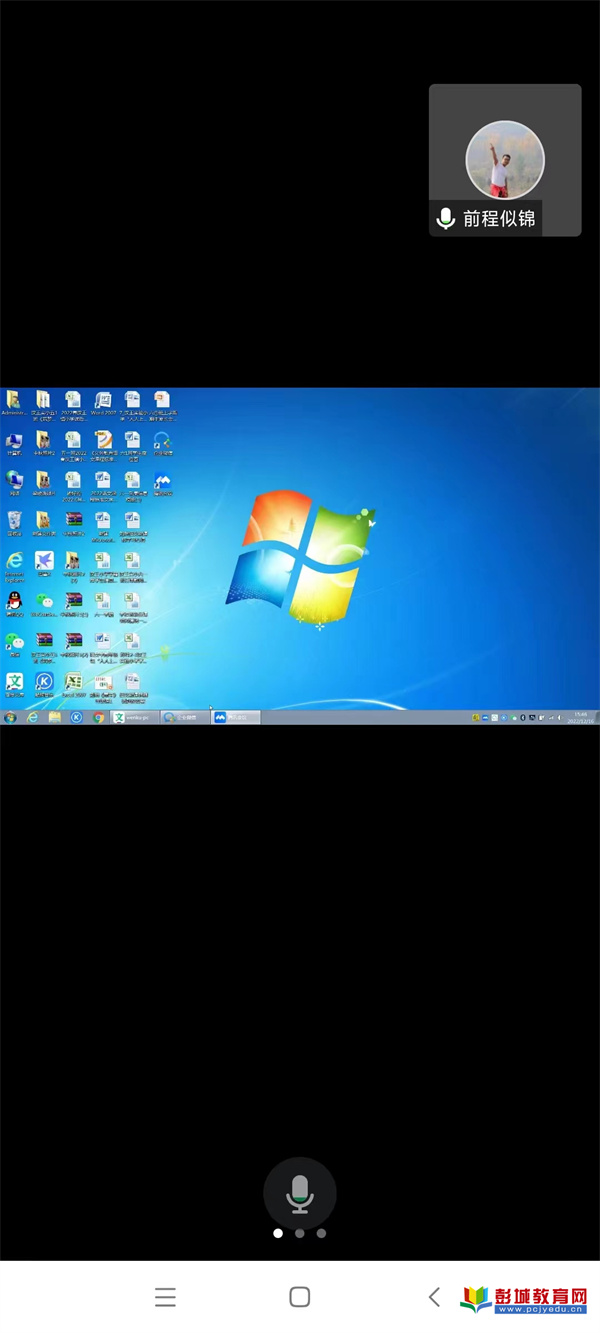Launch Internet Explorer from the shared taskbar
Screen dimensions: 600x1333
click(x=32, y=717)
